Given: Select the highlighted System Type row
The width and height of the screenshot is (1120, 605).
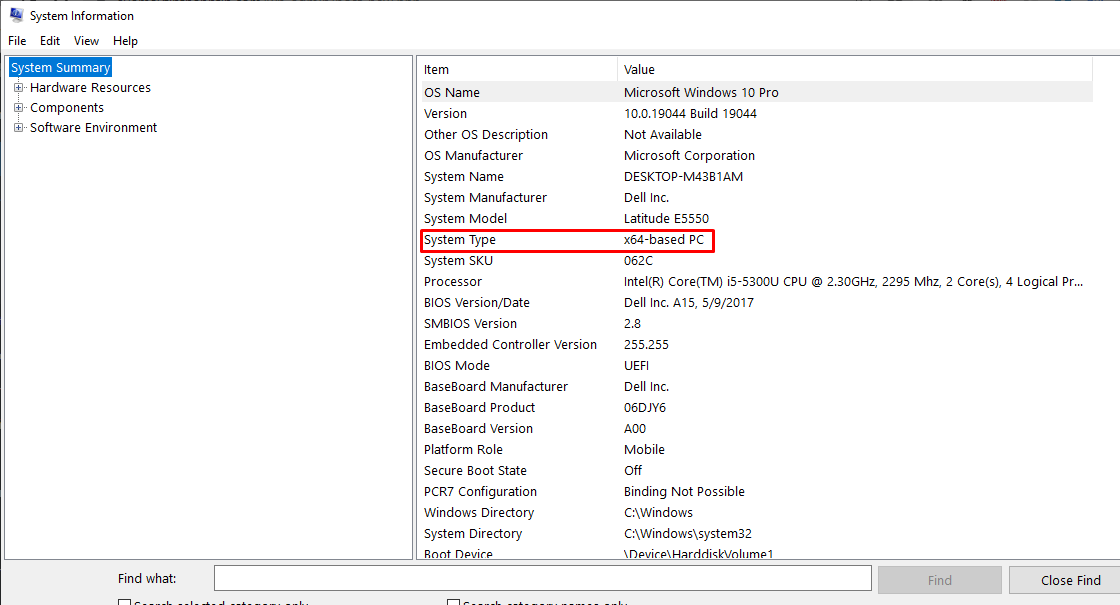Looking at the screenshot, I should [460, 240].
